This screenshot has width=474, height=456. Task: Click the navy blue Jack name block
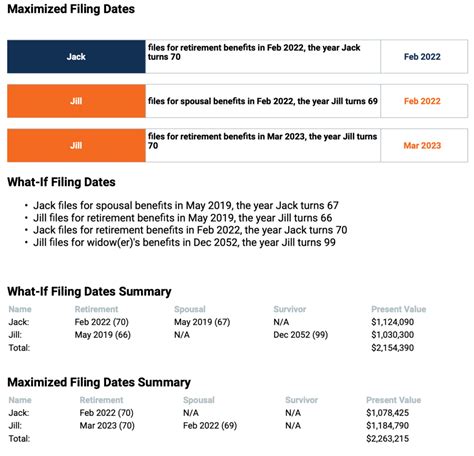(76, 57)
